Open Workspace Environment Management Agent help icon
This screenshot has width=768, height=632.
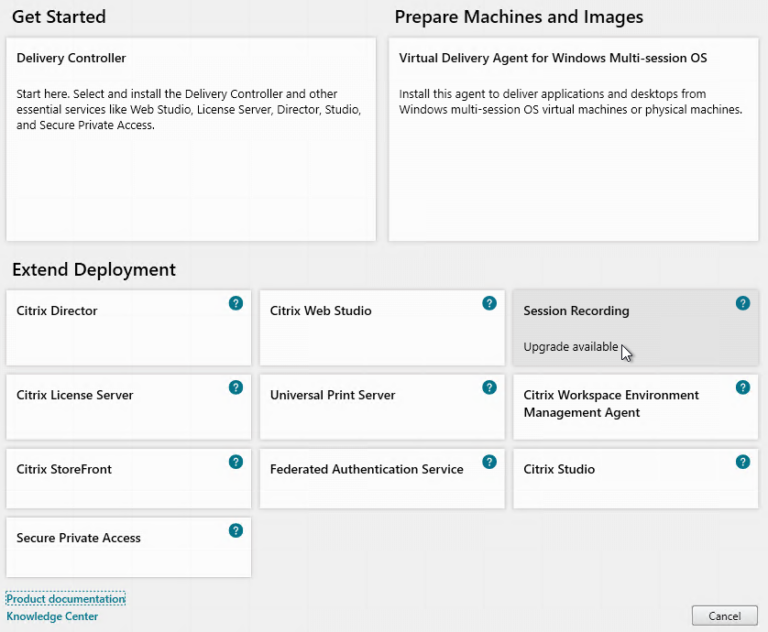coord(743,387)
